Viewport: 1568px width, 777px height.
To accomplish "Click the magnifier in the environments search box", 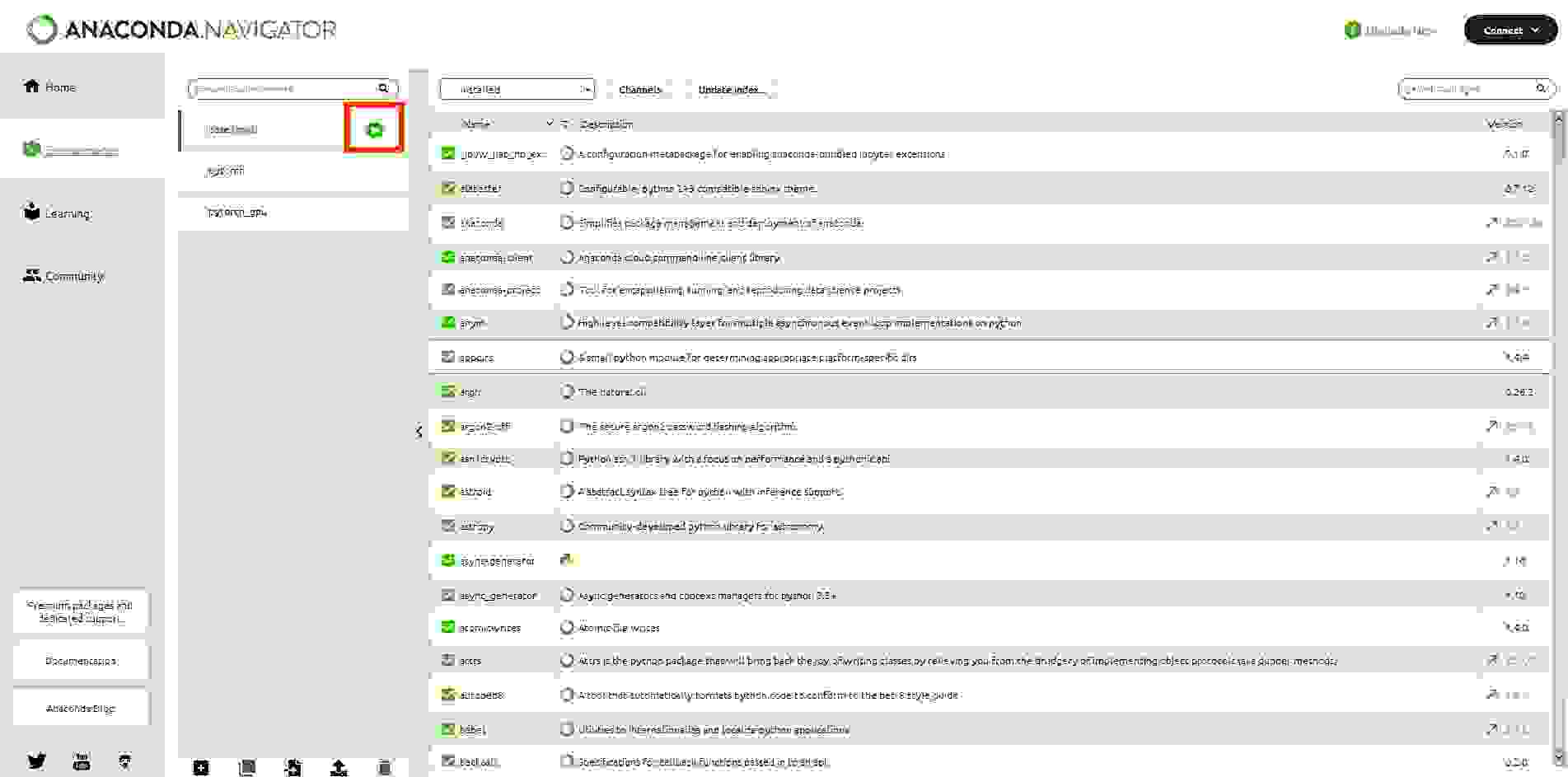I will tap(384, 88).
